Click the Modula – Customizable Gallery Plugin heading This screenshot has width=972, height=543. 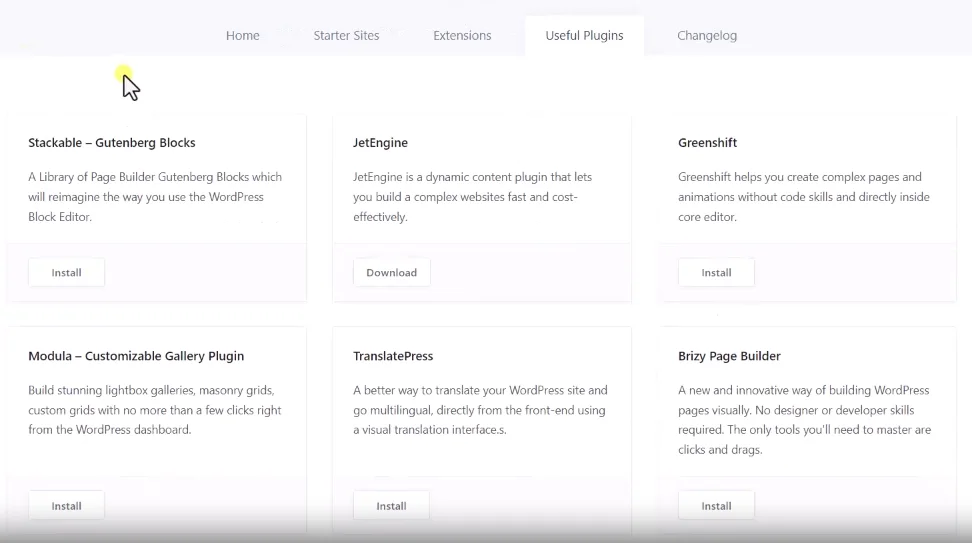click(x=136, y=356)
